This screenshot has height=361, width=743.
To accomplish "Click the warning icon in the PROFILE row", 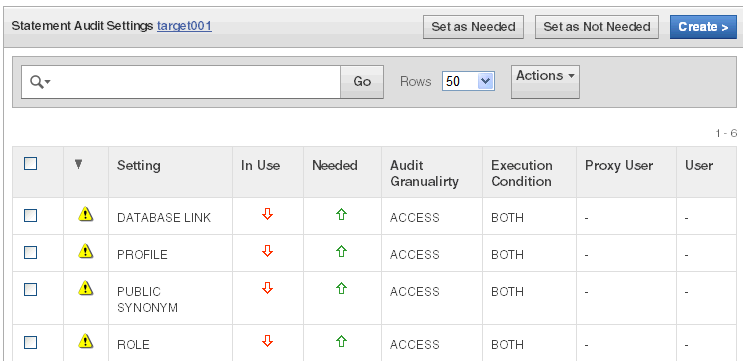I will (85, 251).
